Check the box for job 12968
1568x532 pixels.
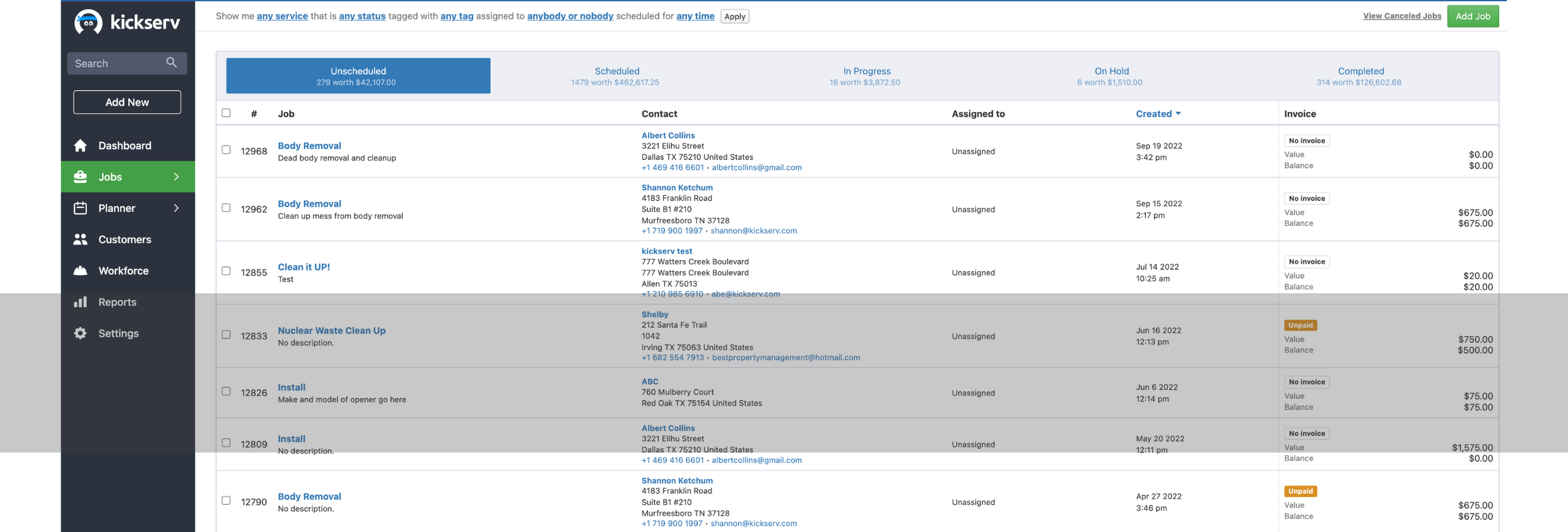coord(226,150)
